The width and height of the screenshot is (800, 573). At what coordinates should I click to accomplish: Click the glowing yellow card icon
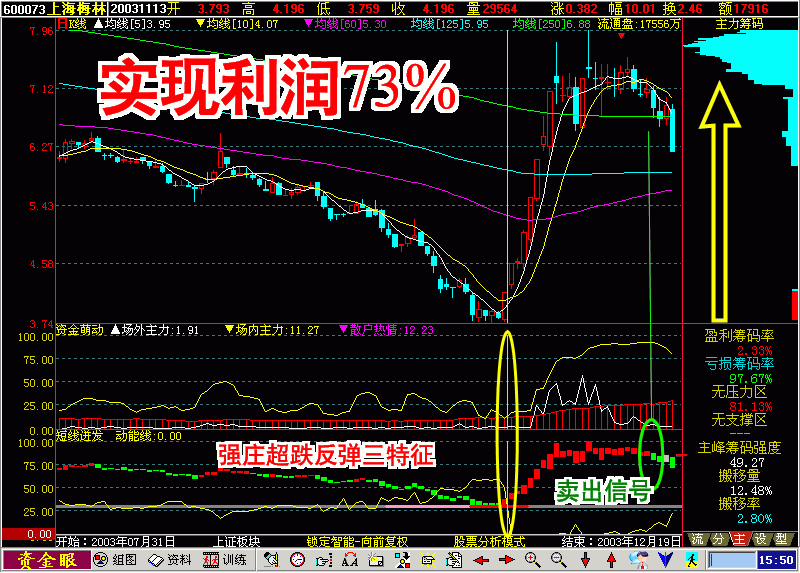point(428,560)
